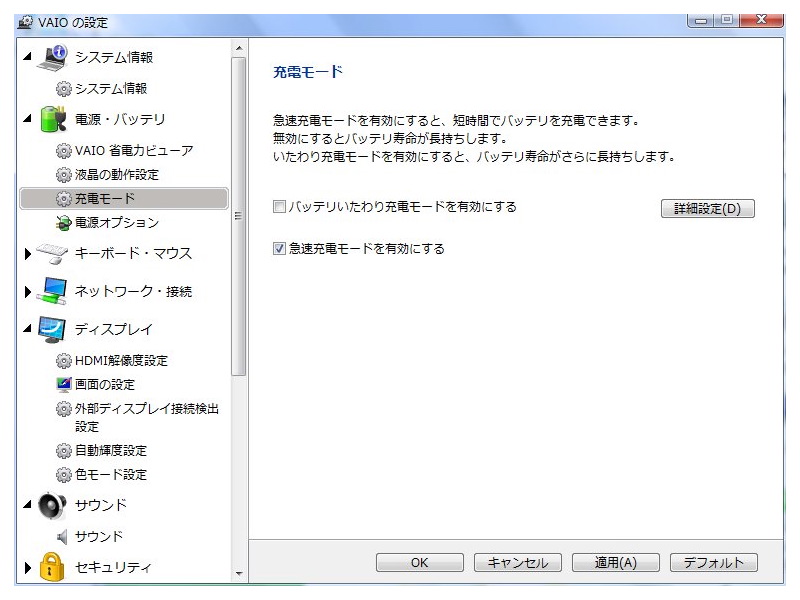Close the VAIO の設定 window
The height and width of the screenshot is (600, 800).
click(761, 20)
